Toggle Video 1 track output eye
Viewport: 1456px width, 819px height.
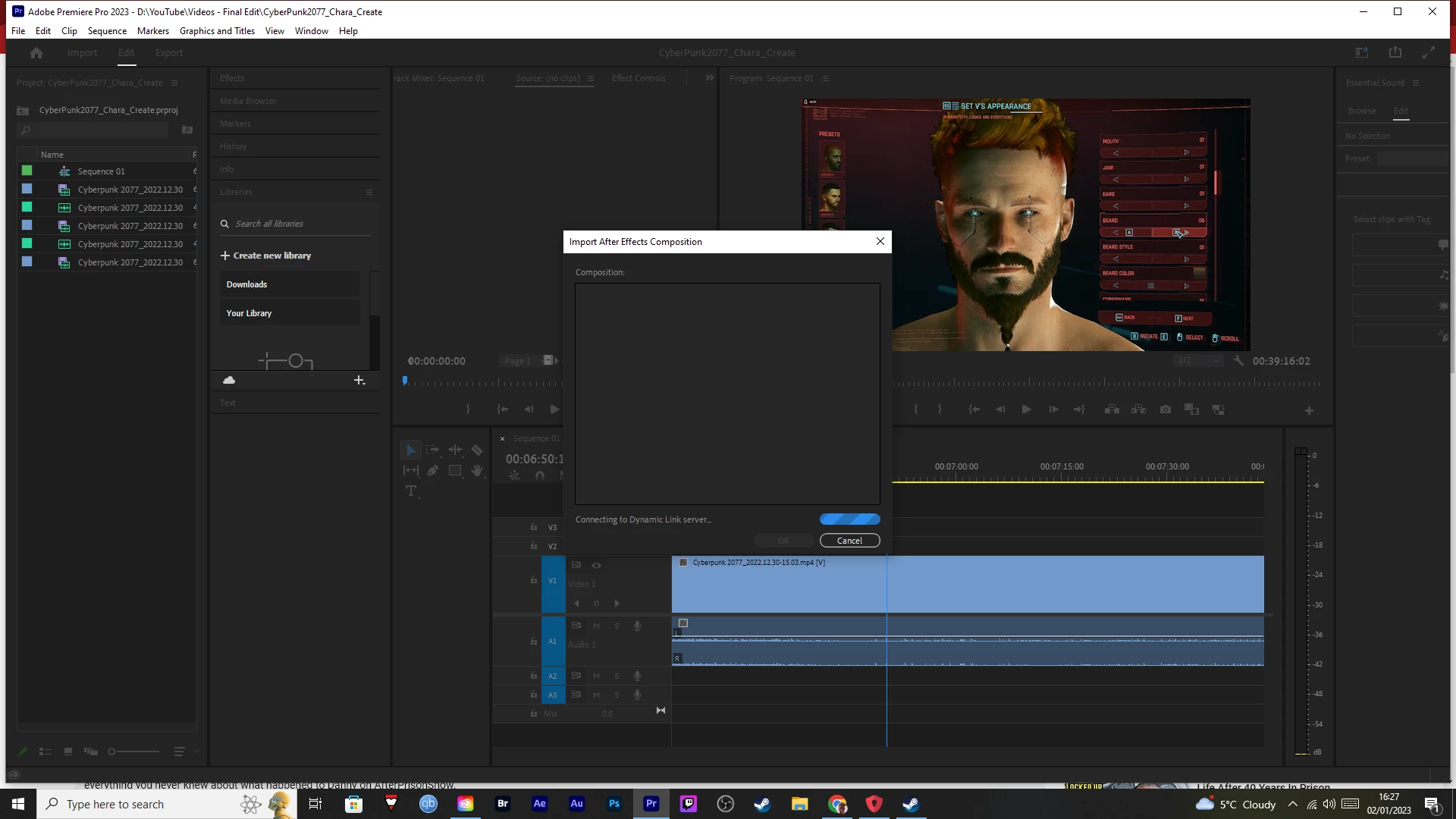(x=597, y=566)
